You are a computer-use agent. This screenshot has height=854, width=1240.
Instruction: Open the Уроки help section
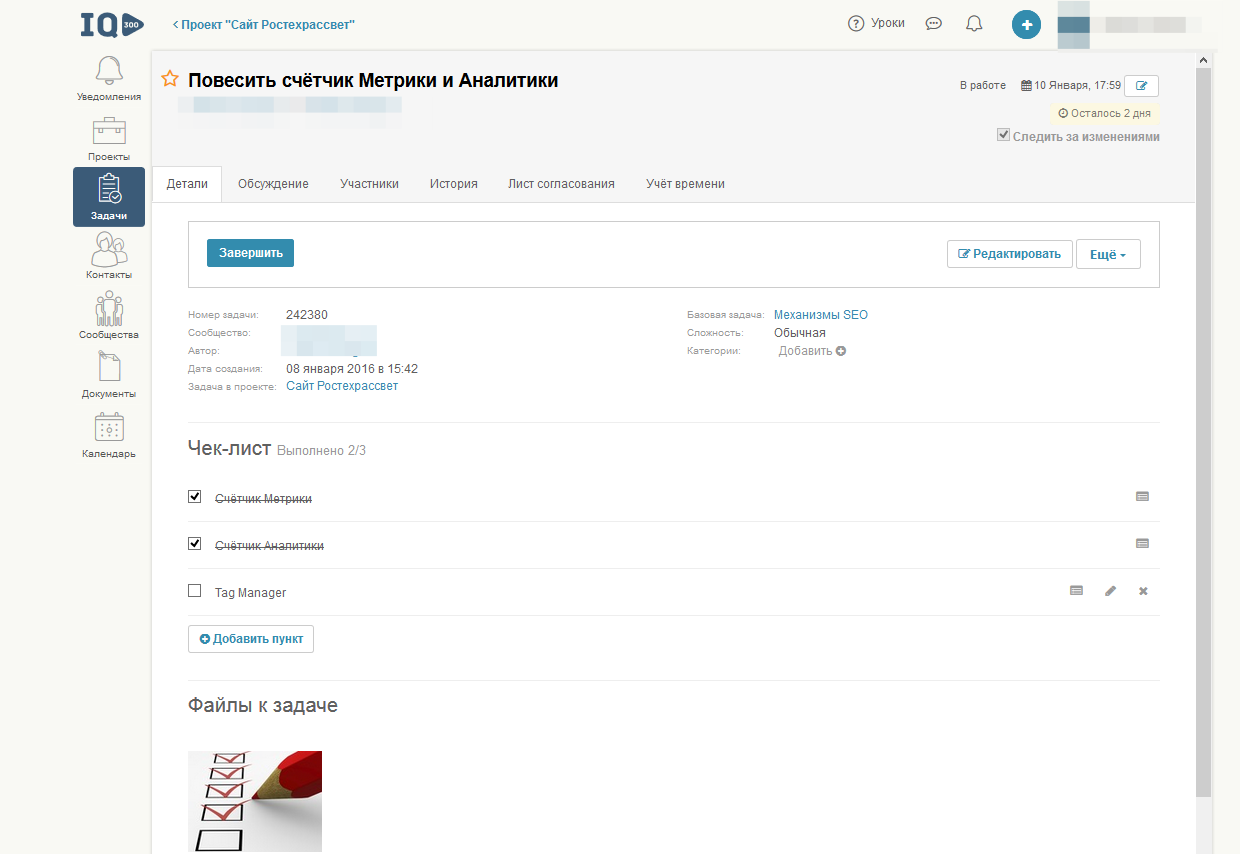tap(876, 23)
